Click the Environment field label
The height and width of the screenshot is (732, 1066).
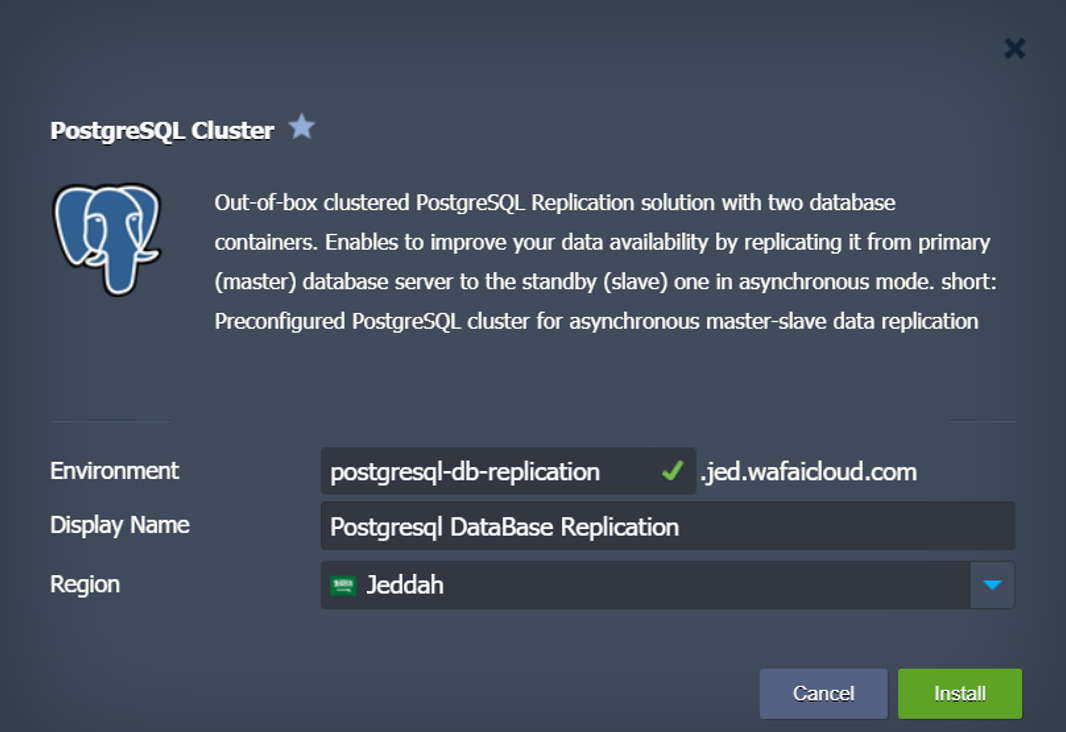point(114,471)
